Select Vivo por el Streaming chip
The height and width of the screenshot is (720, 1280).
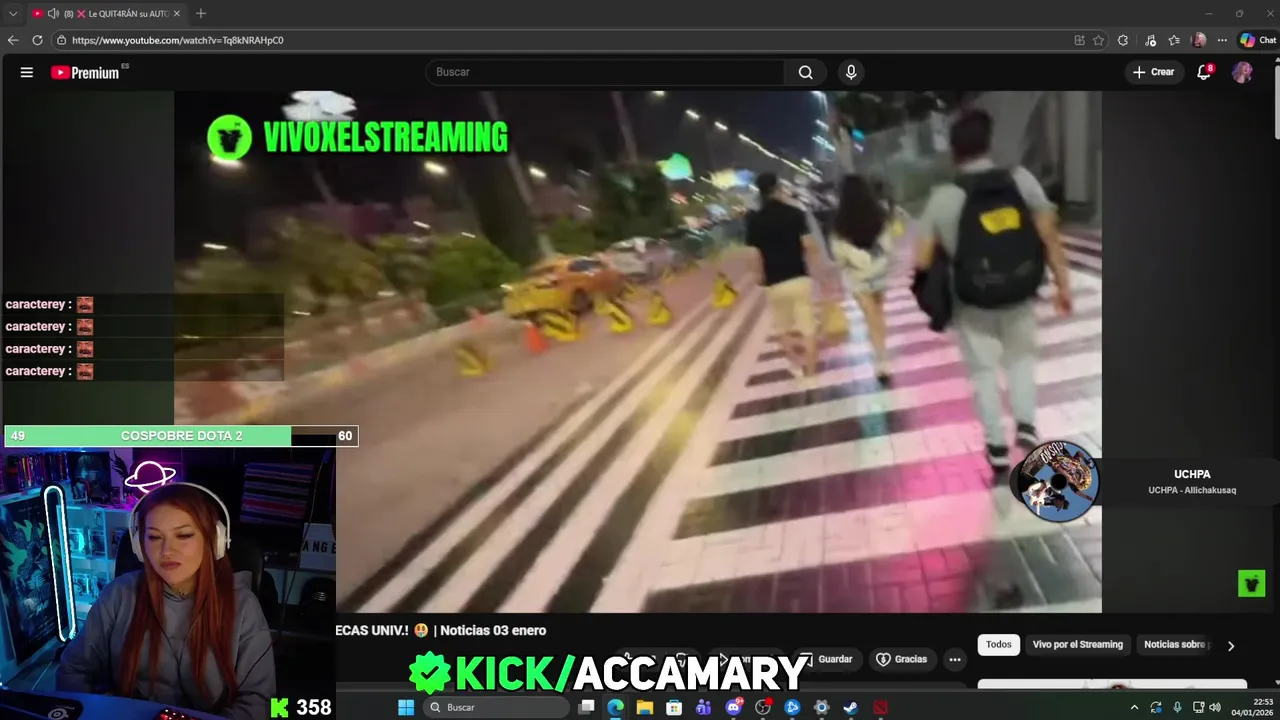tap(1077, 645)
